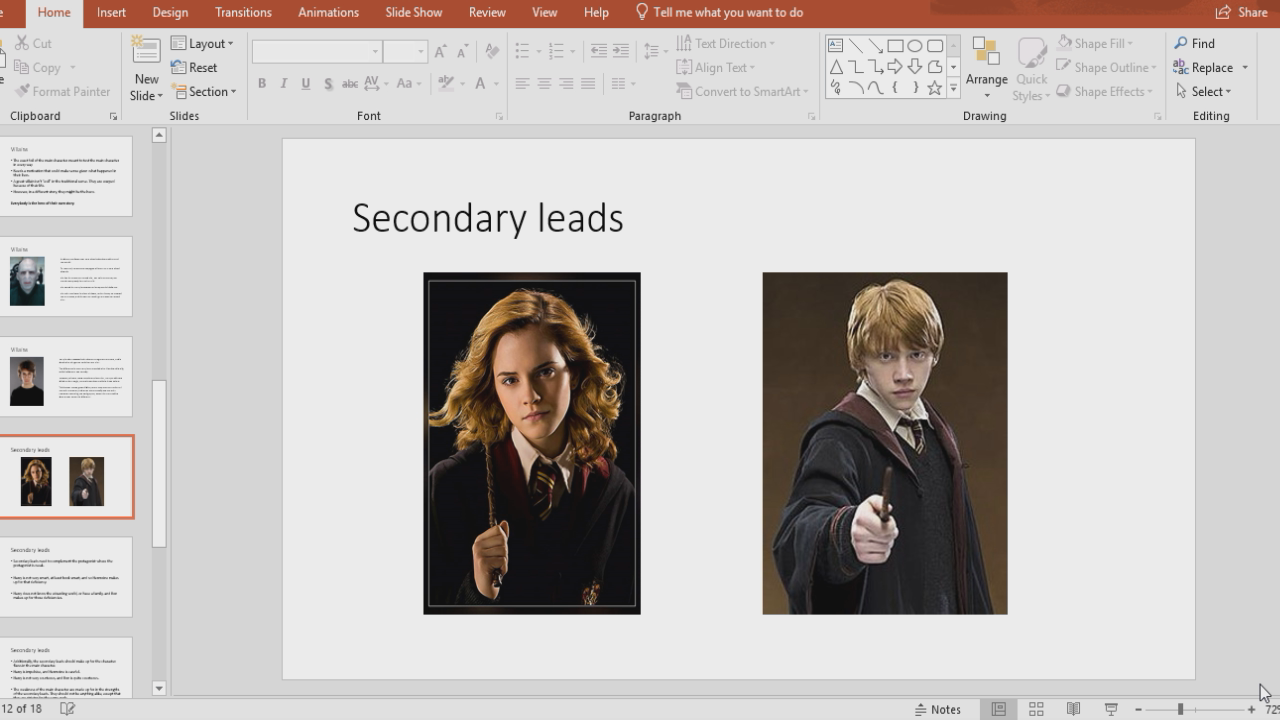
Task: Open the font size dropdown
Action: tap(421, 50)
